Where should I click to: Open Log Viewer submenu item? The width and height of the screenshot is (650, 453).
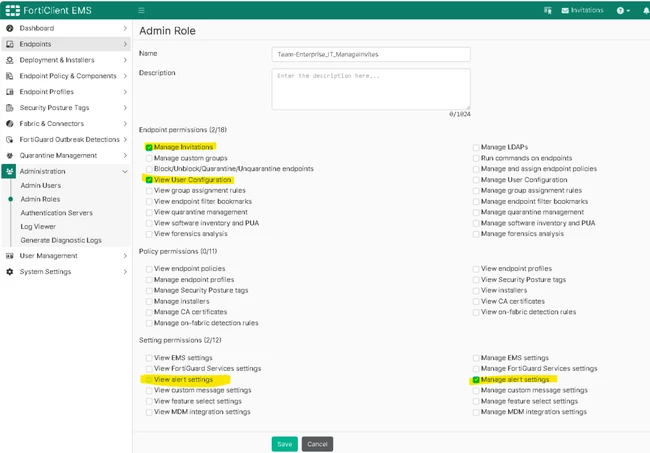click(38, 226)
